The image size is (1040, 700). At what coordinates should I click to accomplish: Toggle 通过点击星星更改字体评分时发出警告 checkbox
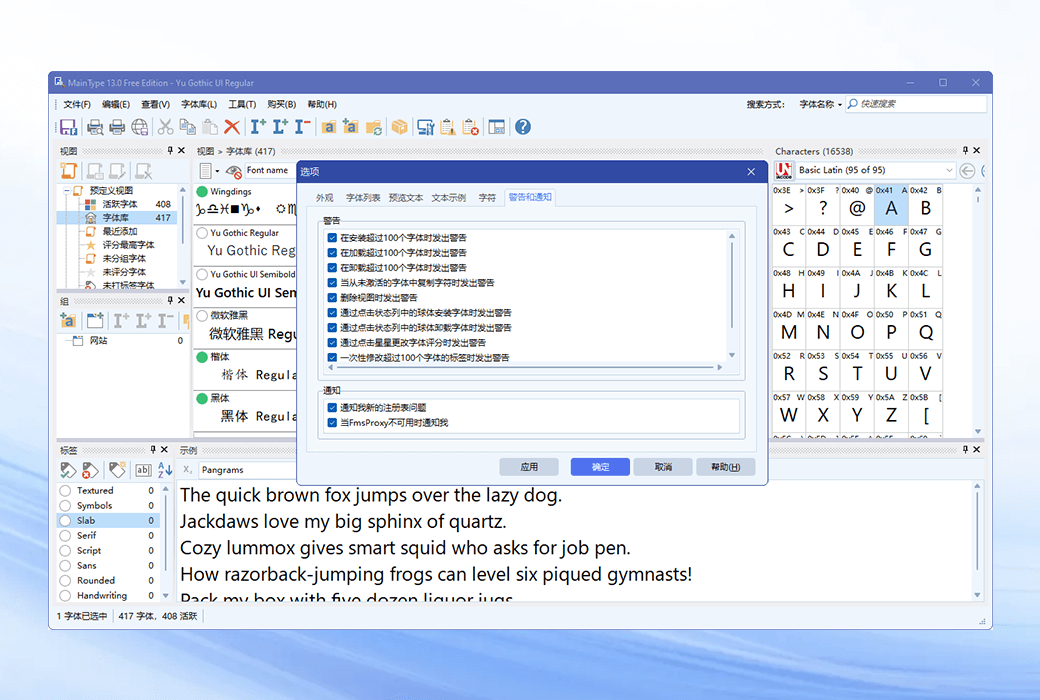(332, 342)
